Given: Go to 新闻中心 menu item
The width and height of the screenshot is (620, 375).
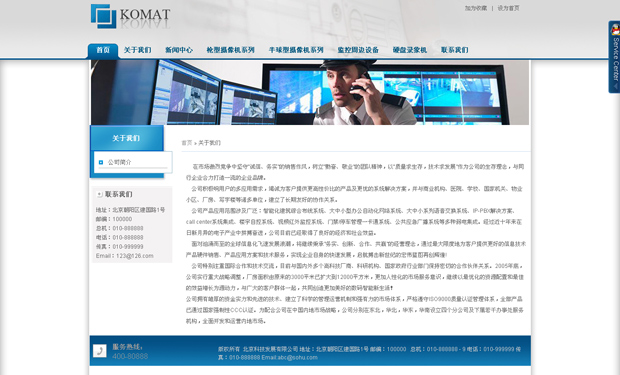Looking at the screenshot, I should [x=179, y=50].
